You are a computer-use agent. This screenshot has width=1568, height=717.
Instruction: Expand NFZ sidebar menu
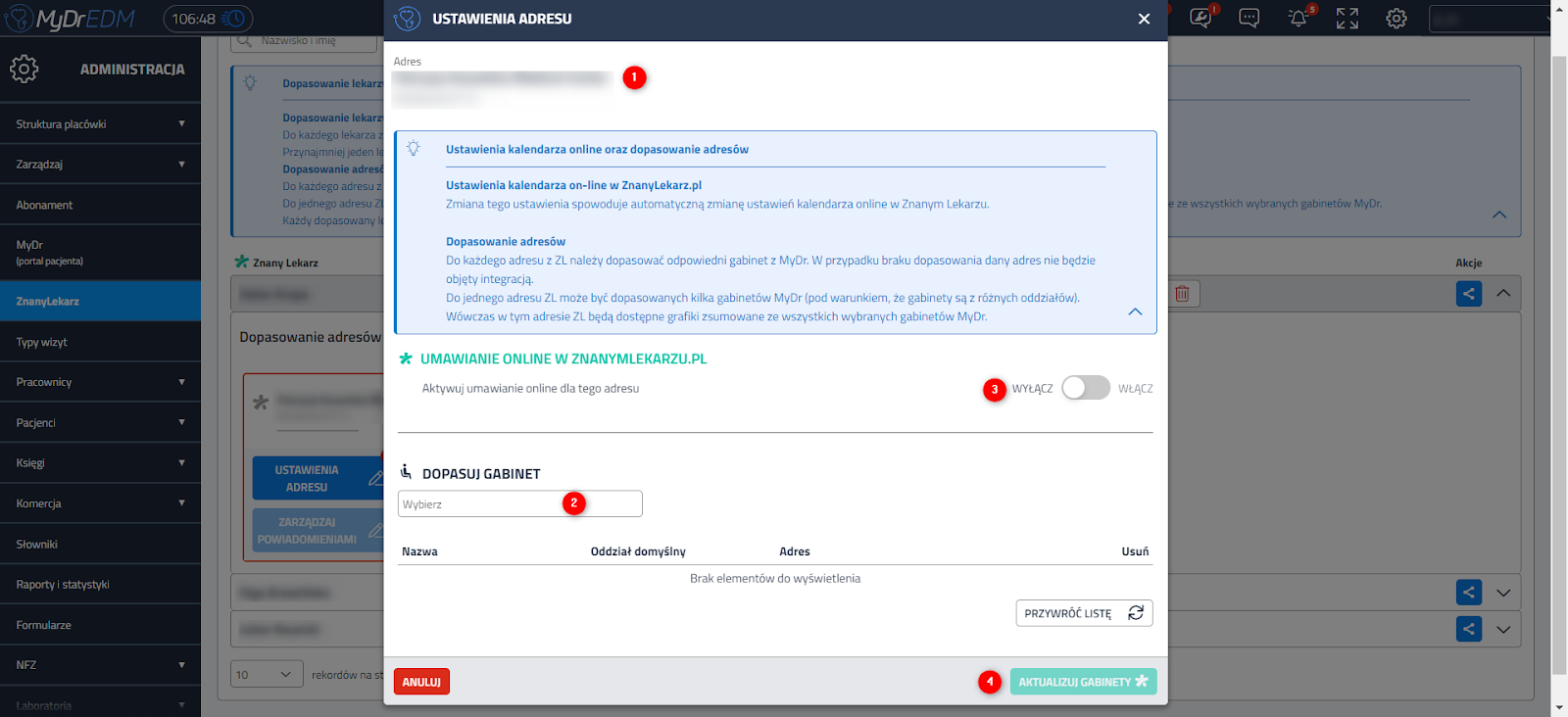100,664
